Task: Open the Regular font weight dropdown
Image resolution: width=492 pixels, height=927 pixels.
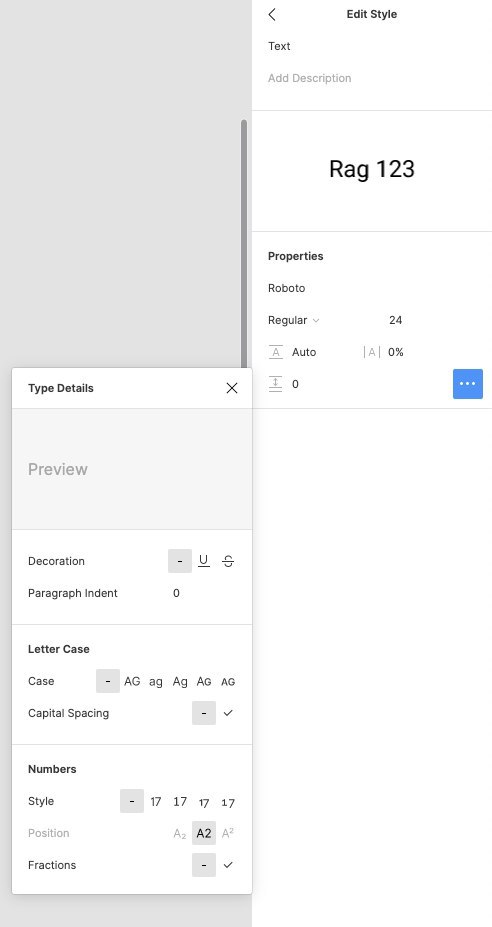Action: [294, 320]
